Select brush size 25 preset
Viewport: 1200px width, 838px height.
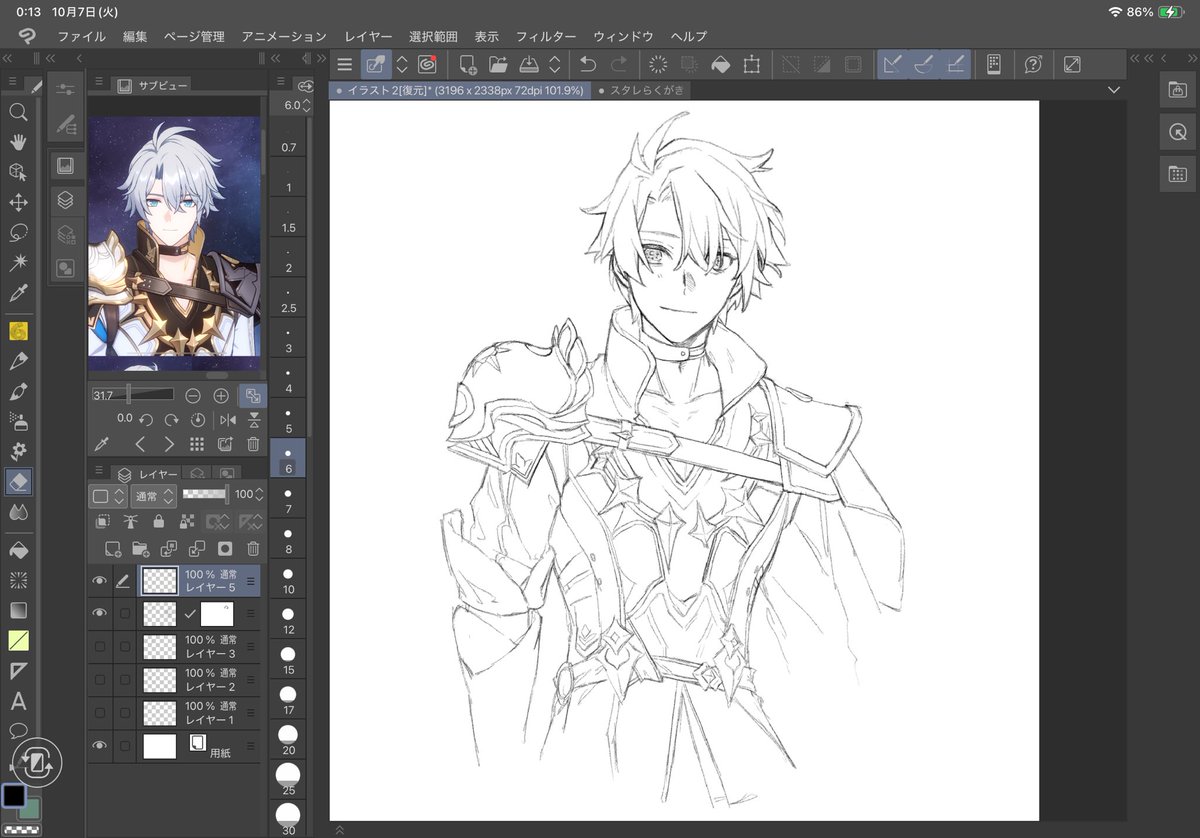pyautogui.click(x=288, y=780)
